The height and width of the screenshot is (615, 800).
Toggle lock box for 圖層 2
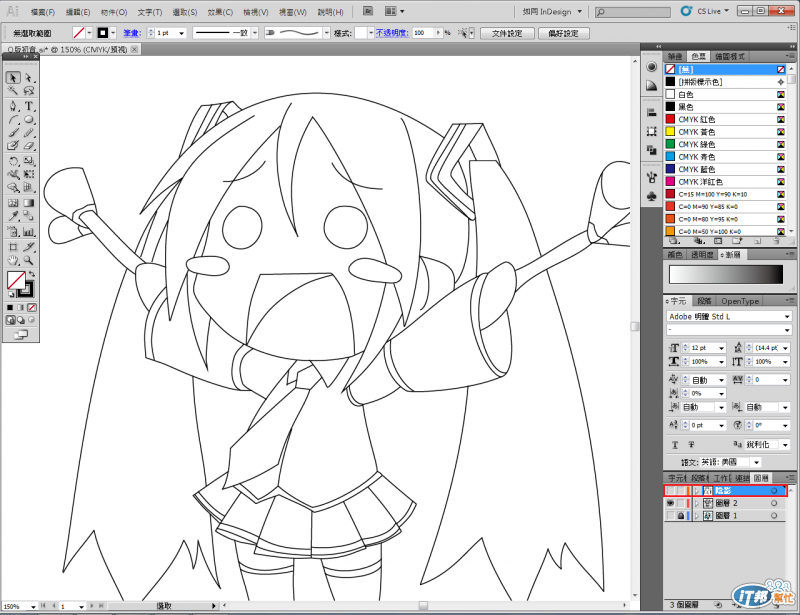pyautogui.click(x=681, y=503)
